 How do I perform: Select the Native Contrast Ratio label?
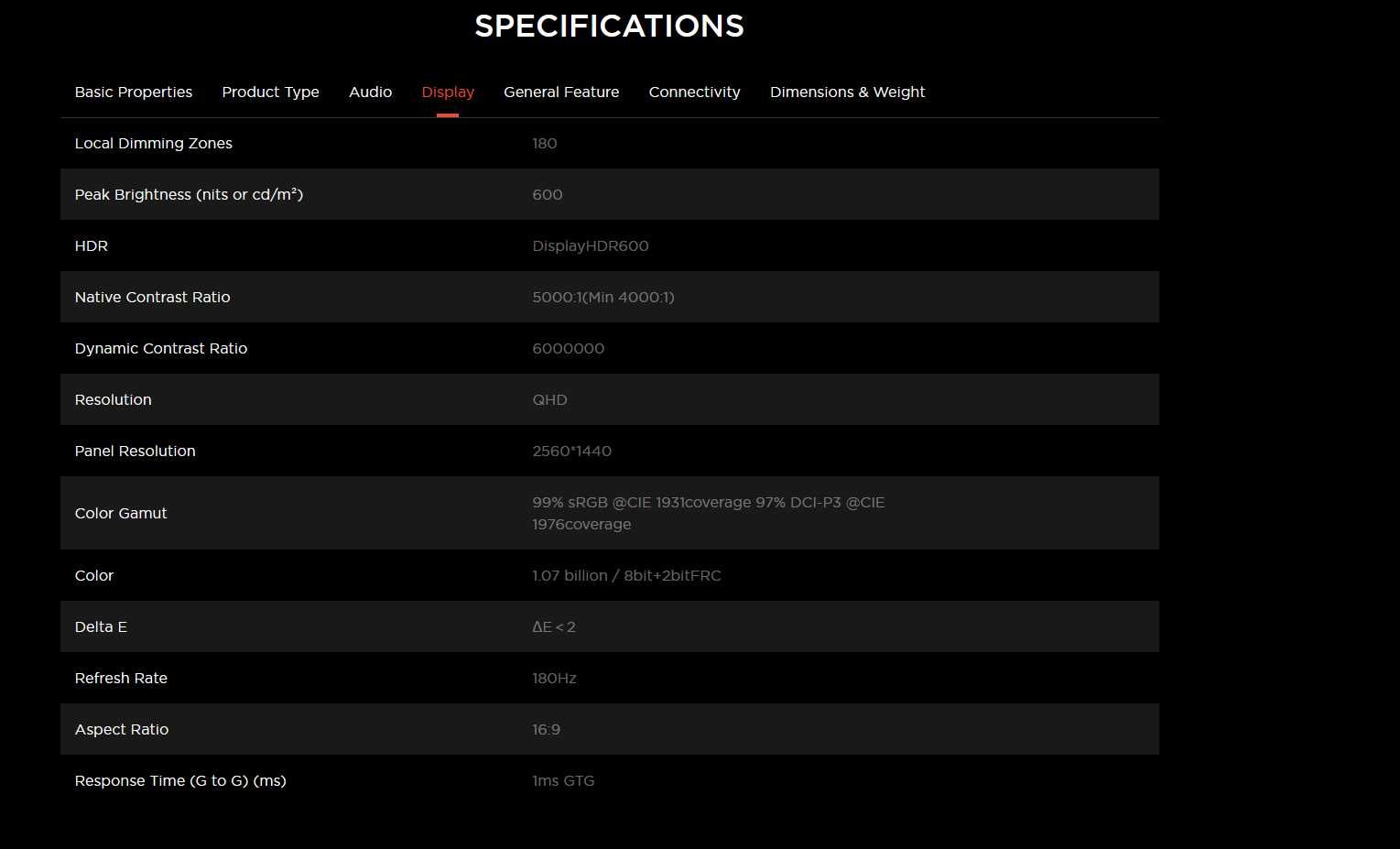(x=152, y=297)
